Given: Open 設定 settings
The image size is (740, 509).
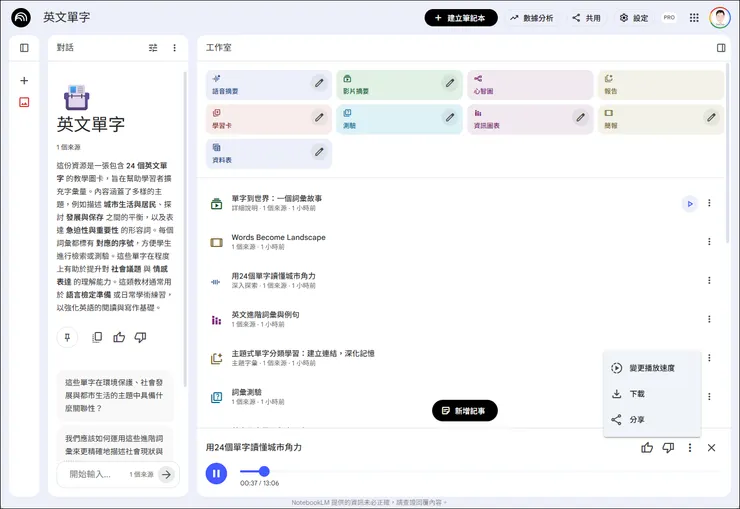Looking at the screenshot, I should pyautogui.click(x=634, y=18).
